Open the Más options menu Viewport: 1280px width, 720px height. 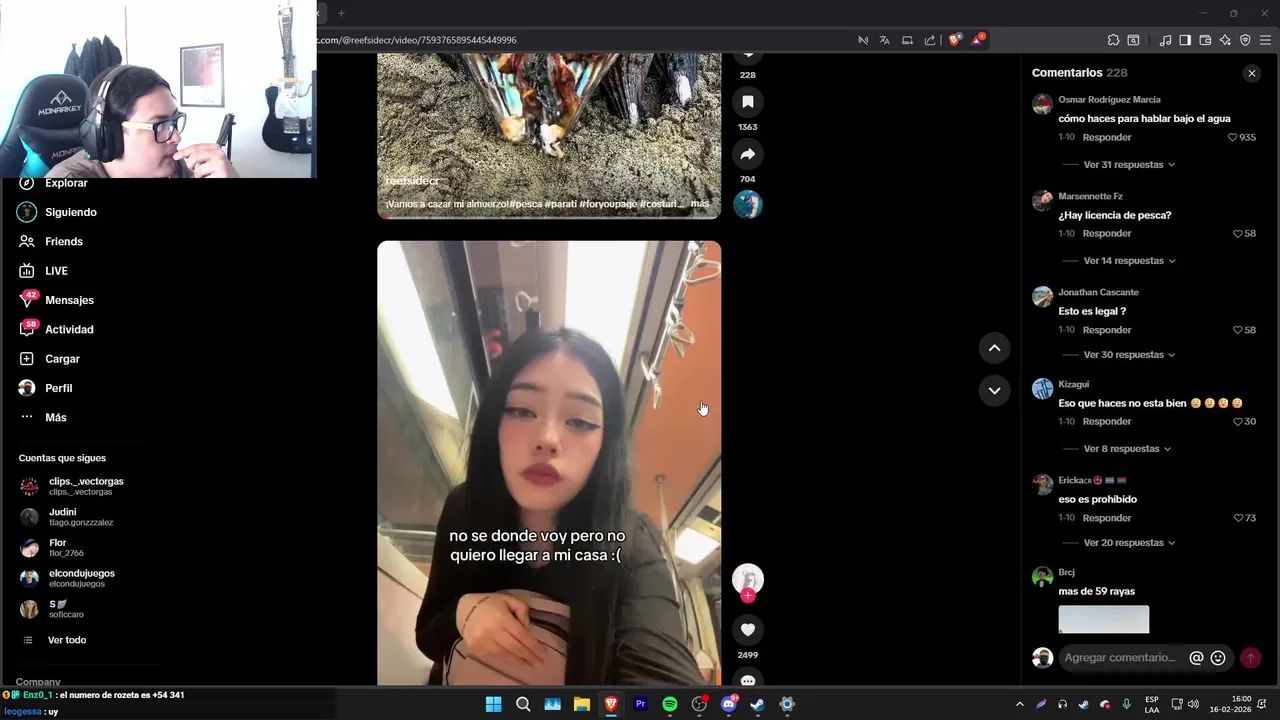coord(43,417)
